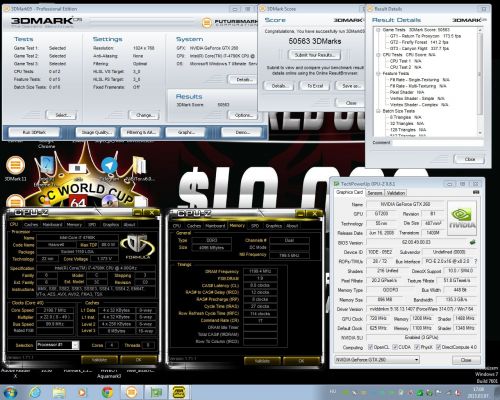The image size is (500, 400).
Task: Open Windows Explorer from taskbar
Action: (59, 392)
